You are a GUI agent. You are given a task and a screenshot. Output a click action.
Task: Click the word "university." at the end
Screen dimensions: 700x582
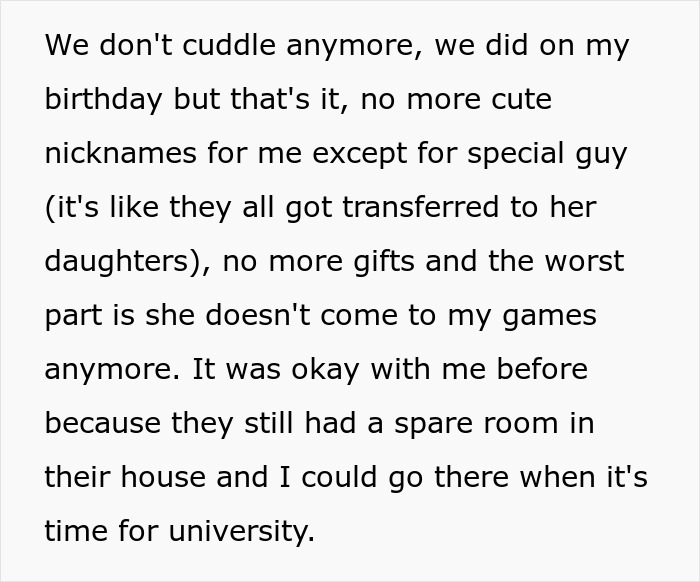coord(242,532)
